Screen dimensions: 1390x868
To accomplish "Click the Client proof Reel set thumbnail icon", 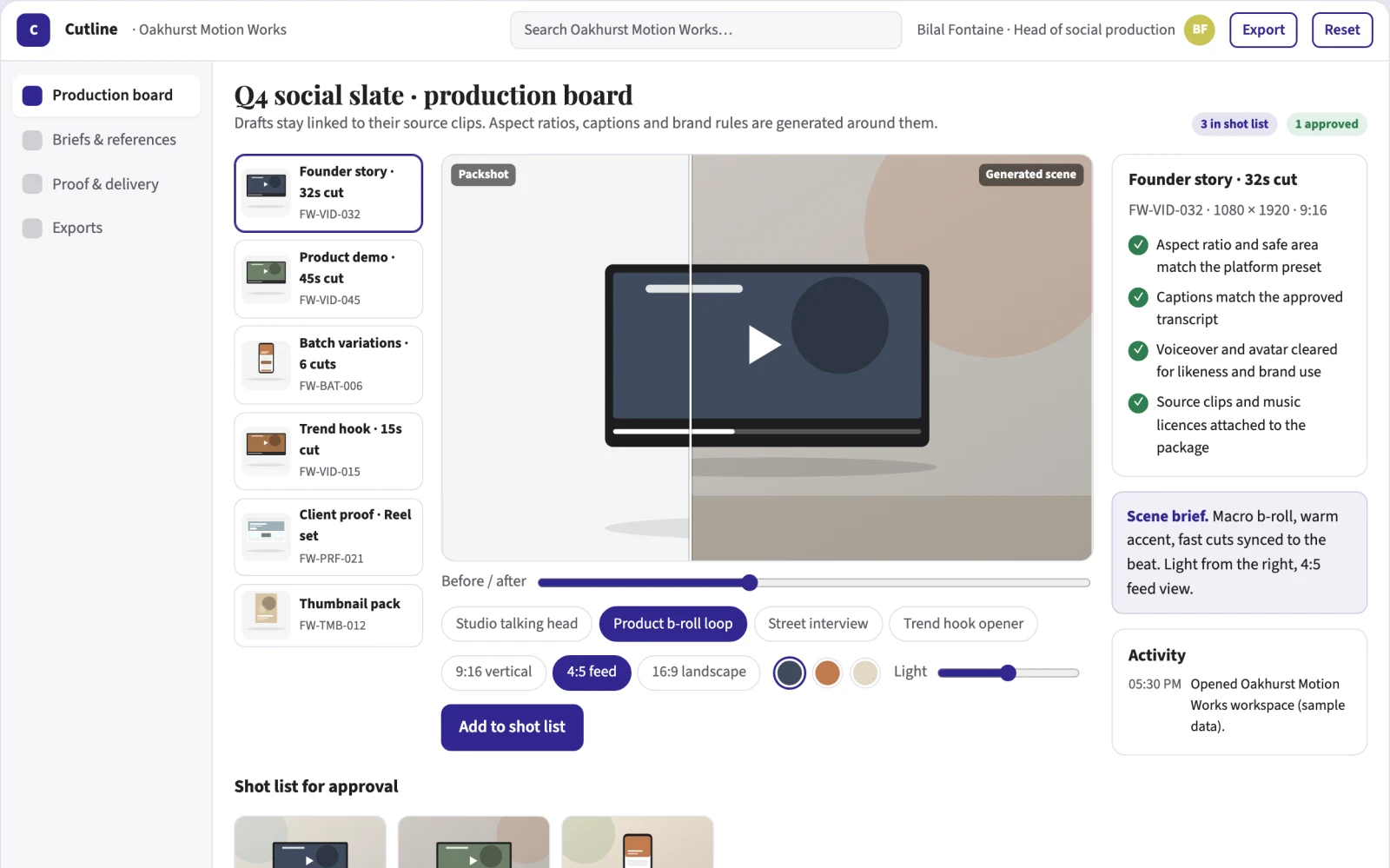I will pos(267,536).
